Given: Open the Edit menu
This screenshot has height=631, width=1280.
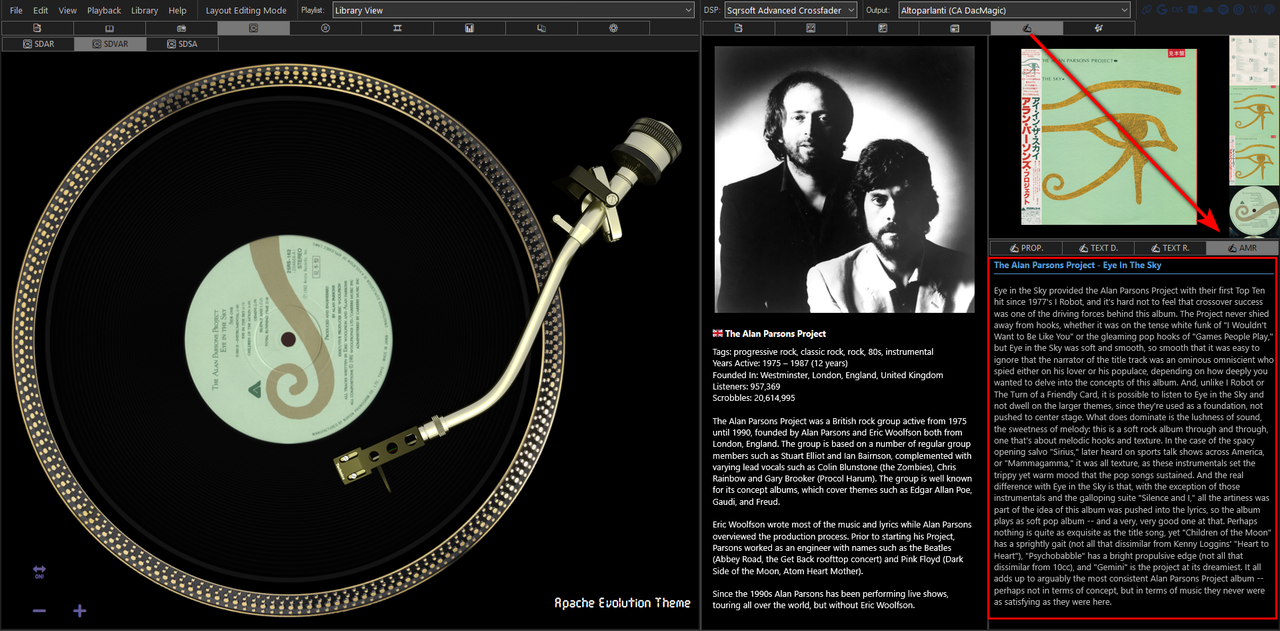Looking at the screenshot, I should point(41,10).
